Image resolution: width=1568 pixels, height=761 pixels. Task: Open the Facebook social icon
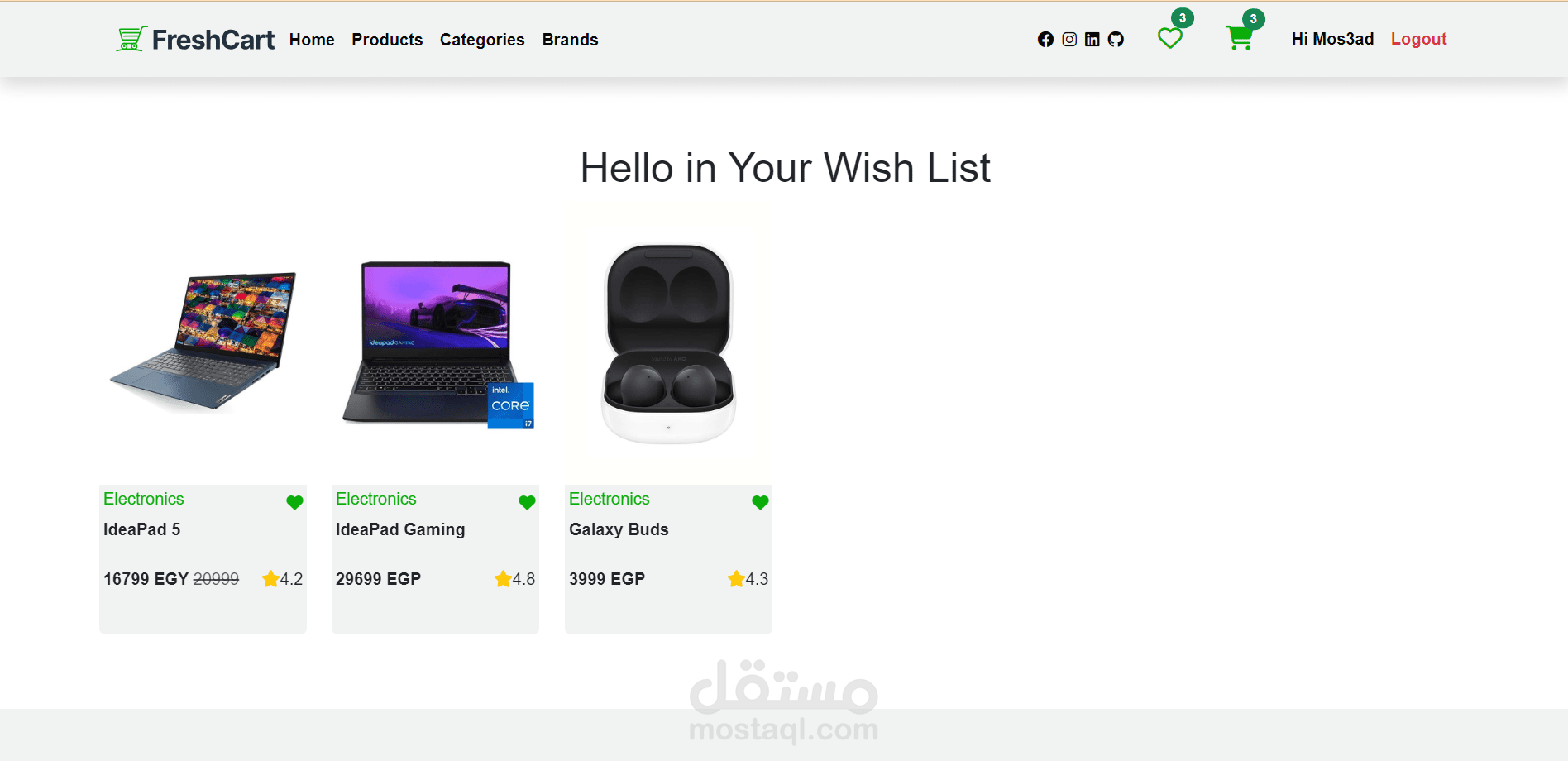click(1045, 40)
